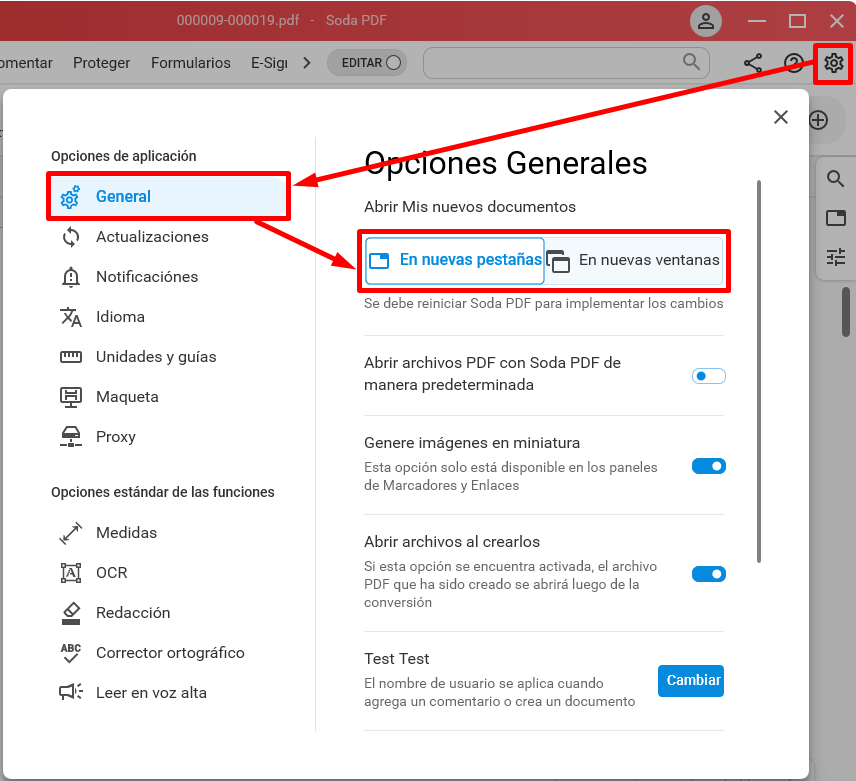Expand more ribbon tabs chevron
856x781 pixels.
[307, 63]
